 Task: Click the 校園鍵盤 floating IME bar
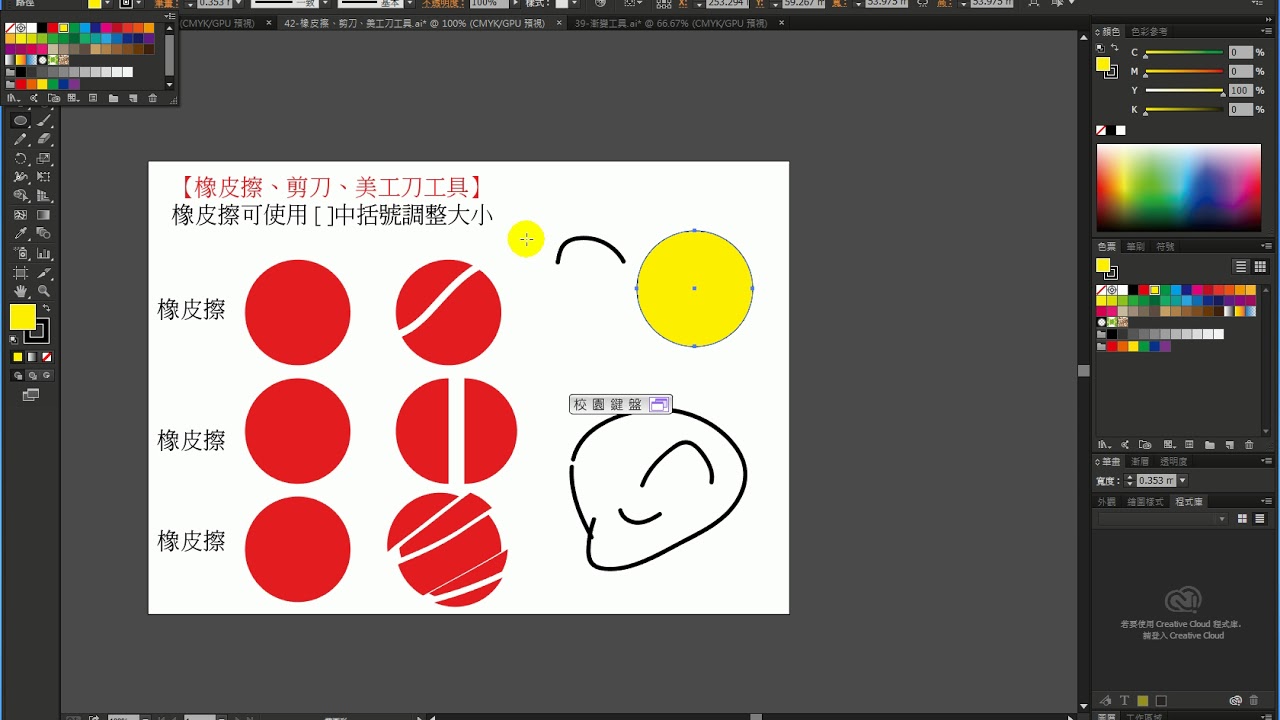pyautogui.click(x=620, y=404)
